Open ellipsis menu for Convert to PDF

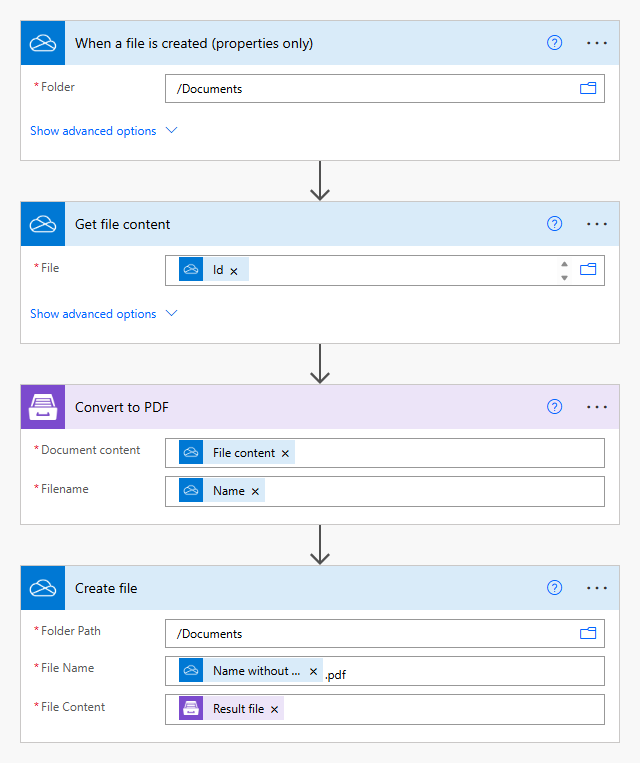(596, 407)
